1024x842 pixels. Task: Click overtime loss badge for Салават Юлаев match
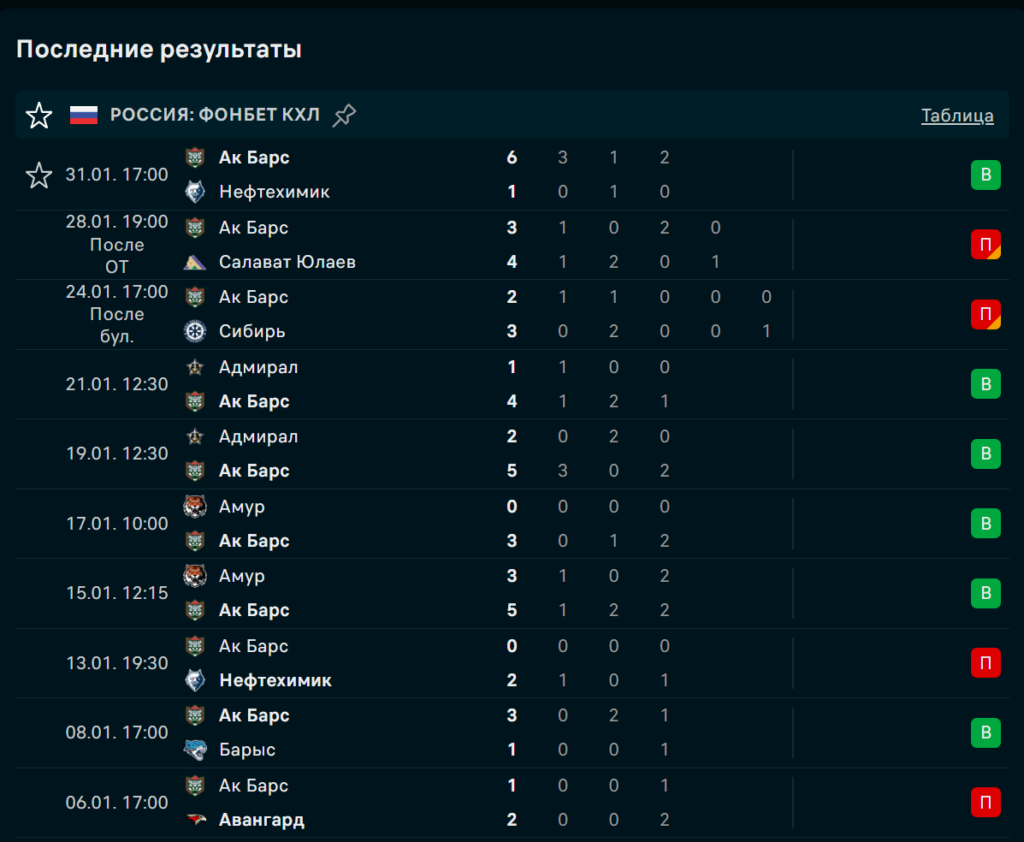coord(985,245)
